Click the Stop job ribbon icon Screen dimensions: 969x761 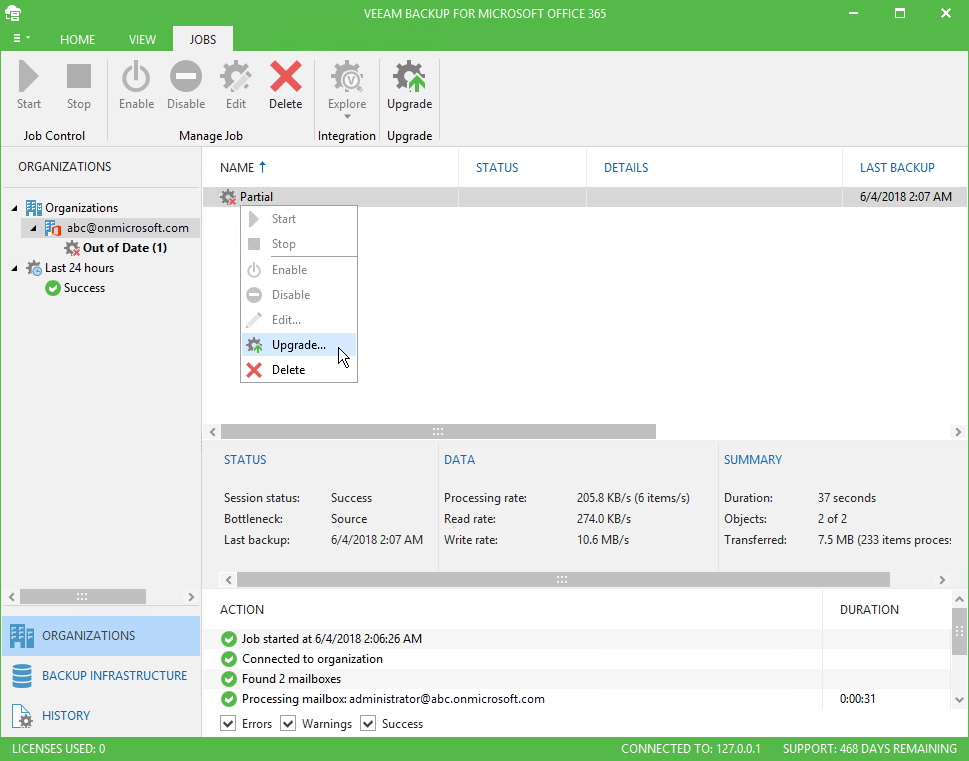[78, 76]
